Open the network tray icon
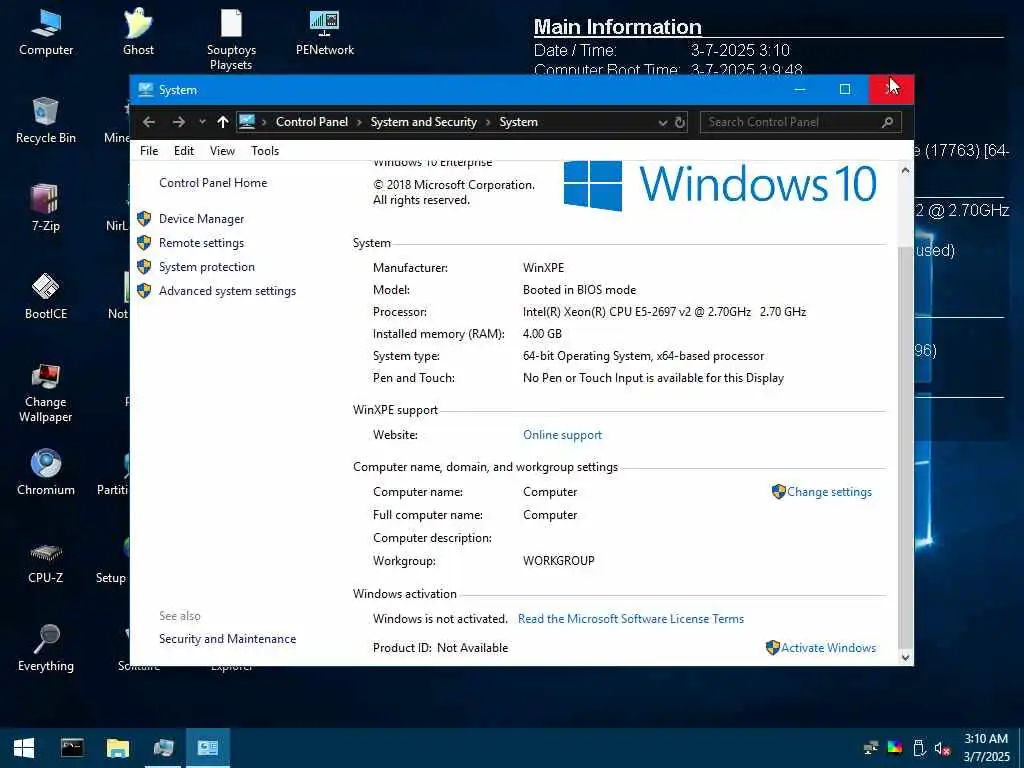 [x=871, y=748]
